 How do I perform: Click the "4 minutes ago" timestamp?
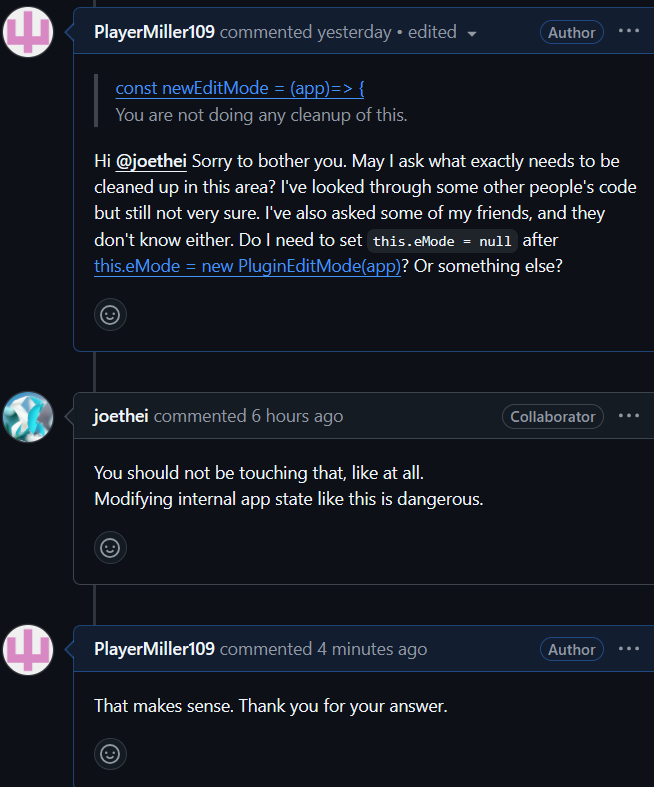[372, 649]
